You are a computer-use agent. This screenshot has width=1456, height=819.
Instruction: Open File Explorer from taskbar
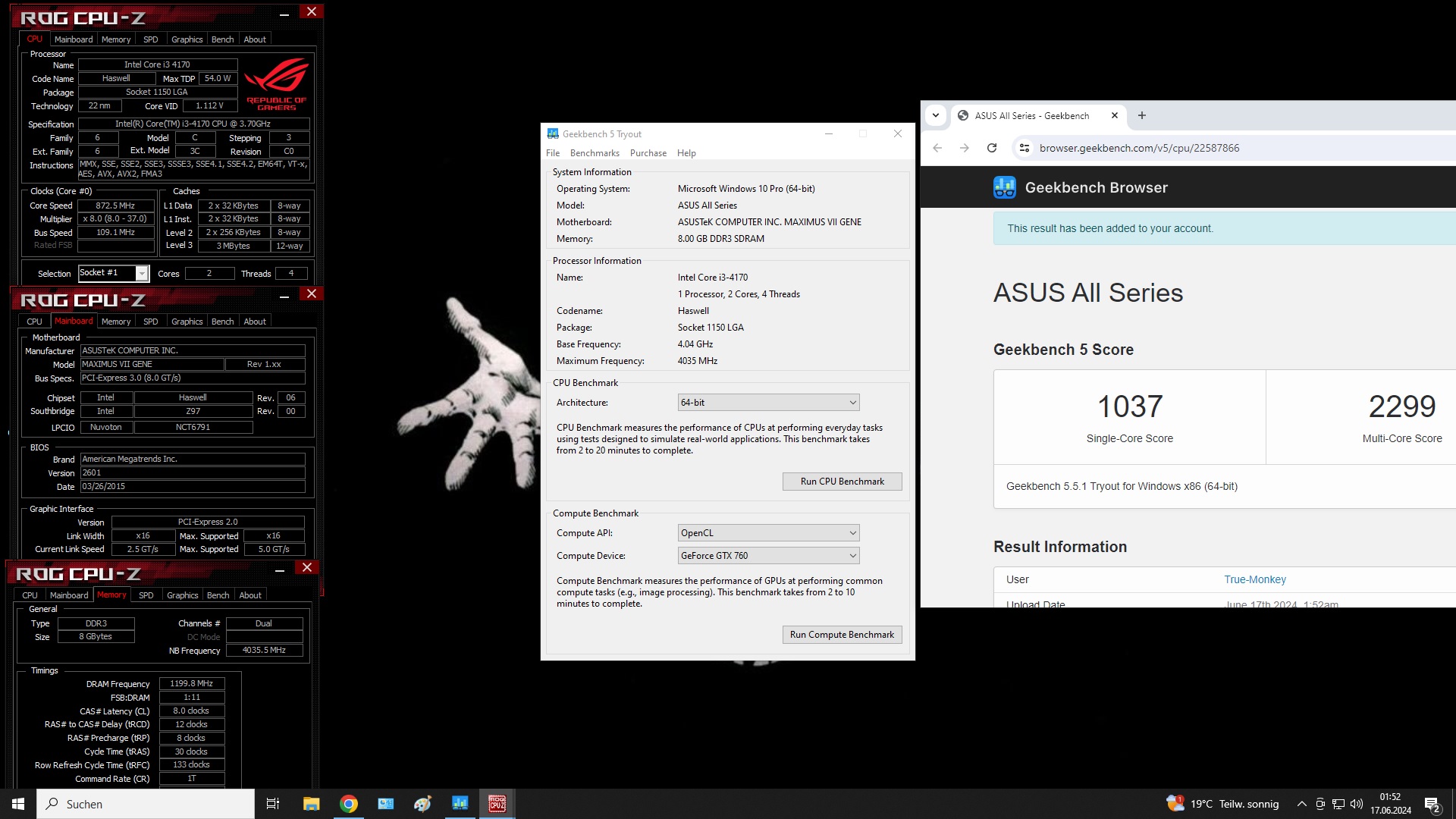[311, 804]
